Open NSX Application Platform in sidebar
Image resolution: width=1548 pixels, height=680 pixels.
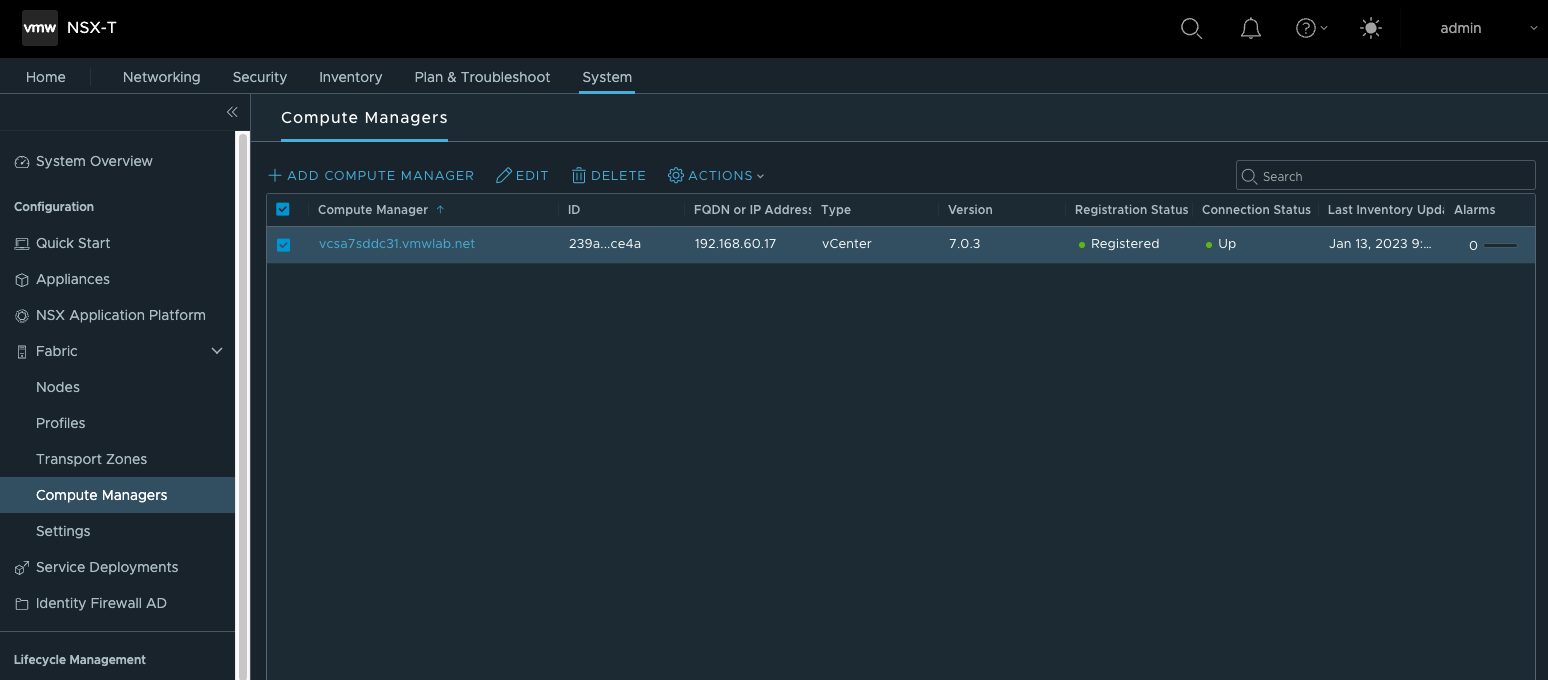click(x=121, y=315)
